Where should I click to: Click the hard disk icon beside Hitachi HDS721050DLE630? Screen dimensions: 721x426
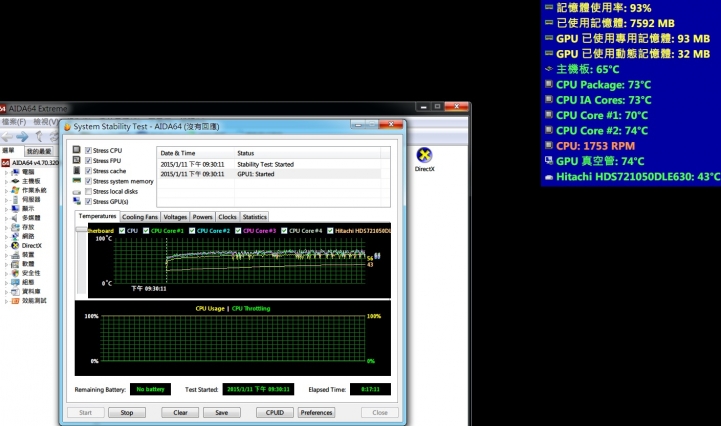[x=549, y=177]
